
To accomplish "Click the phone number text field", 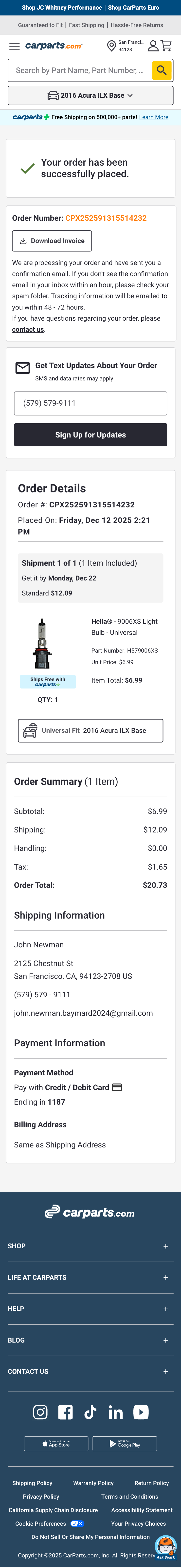I will click(90, 403).
